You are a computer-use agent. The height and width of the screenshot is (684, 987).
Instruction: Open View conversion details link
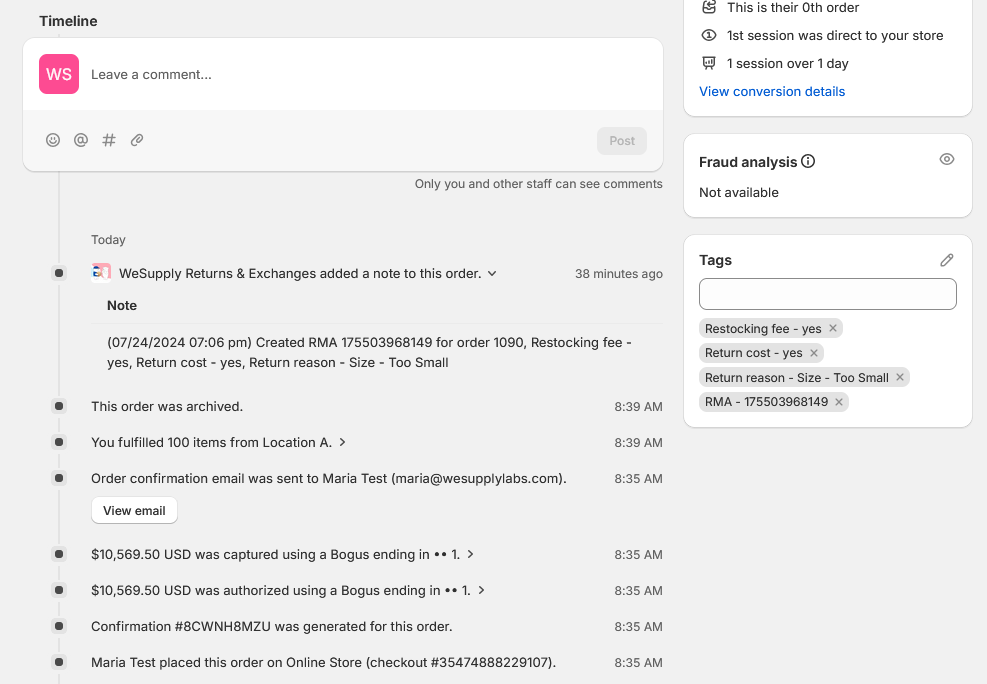pos(772,91)
